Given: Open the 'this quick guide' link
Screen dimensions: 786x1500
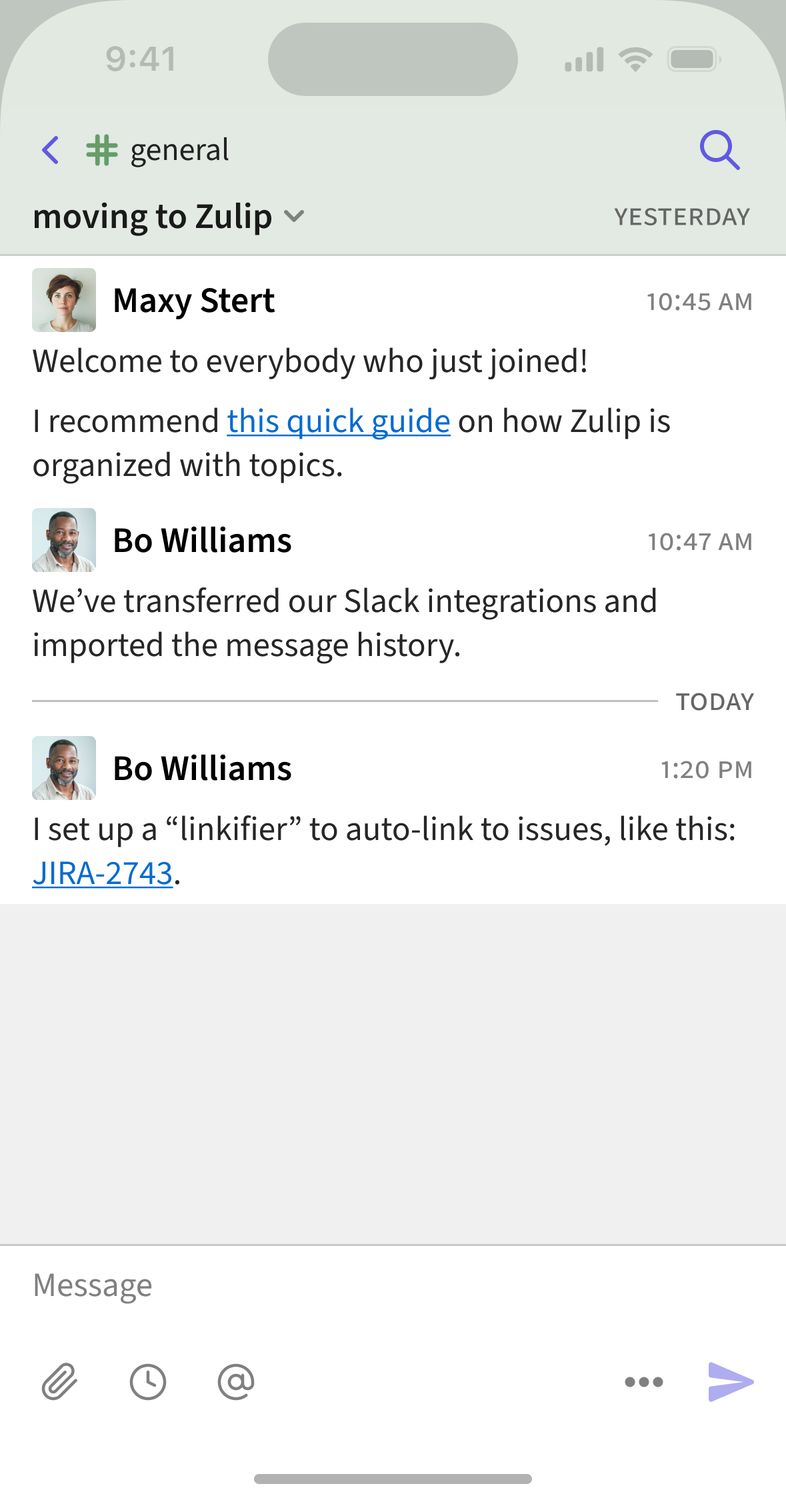Looking at the screenshot, I should [x=338, y=421].
